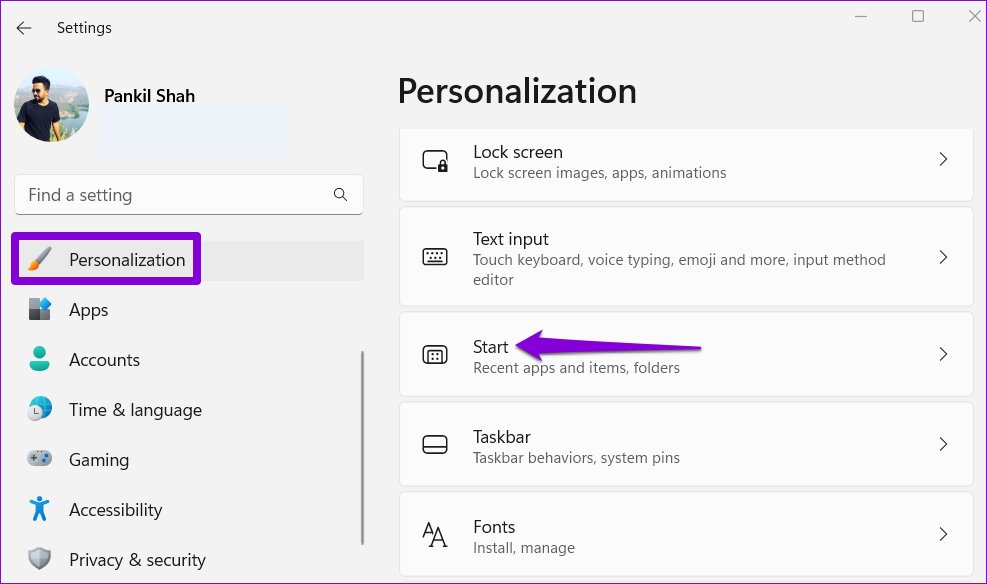Screen dimensions: 987x584
Task: Click the Find a setting search box
Action: tap(189, 195)
